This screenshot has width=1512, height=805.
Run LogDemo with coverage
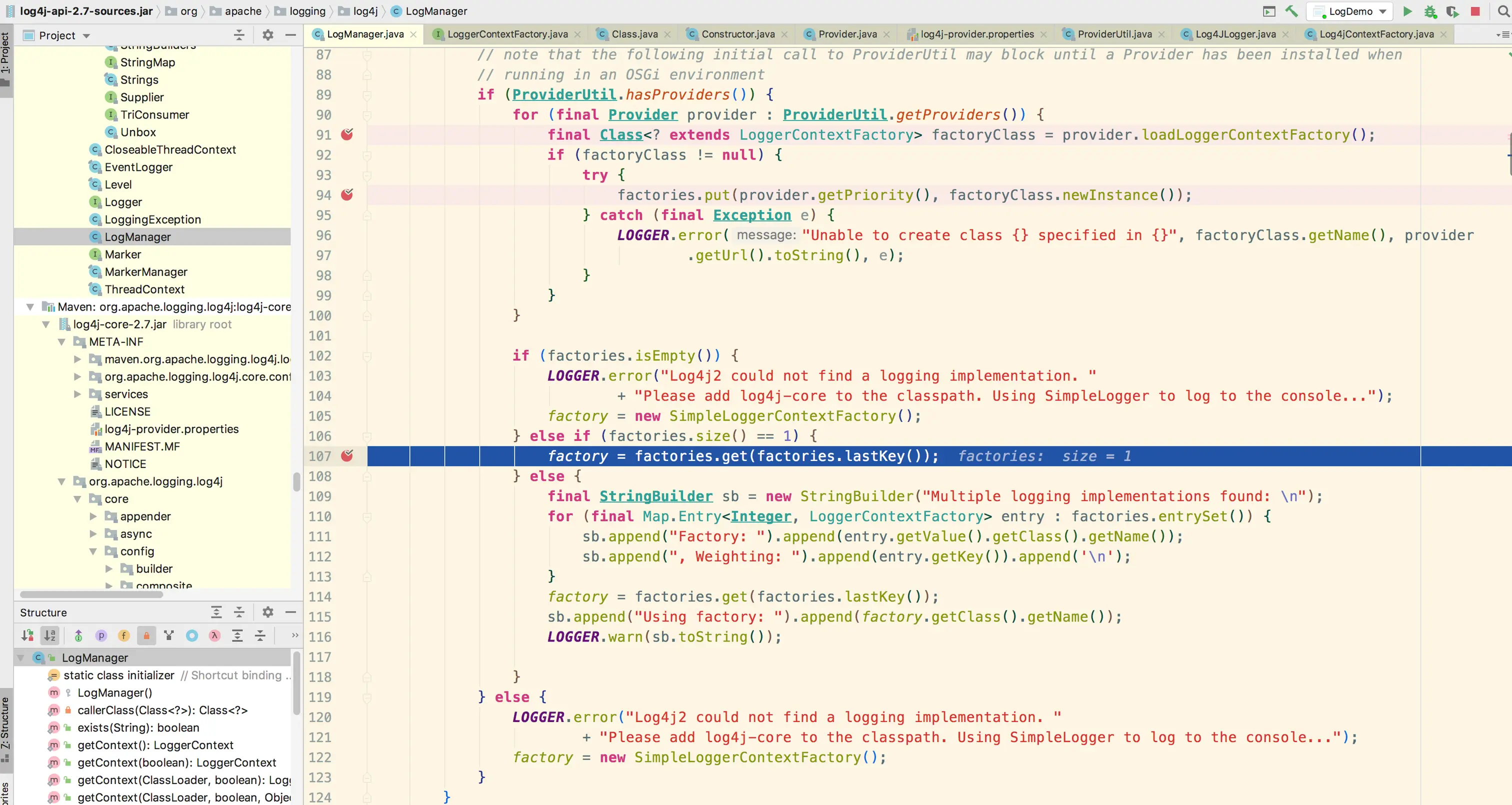[1452, 11]
